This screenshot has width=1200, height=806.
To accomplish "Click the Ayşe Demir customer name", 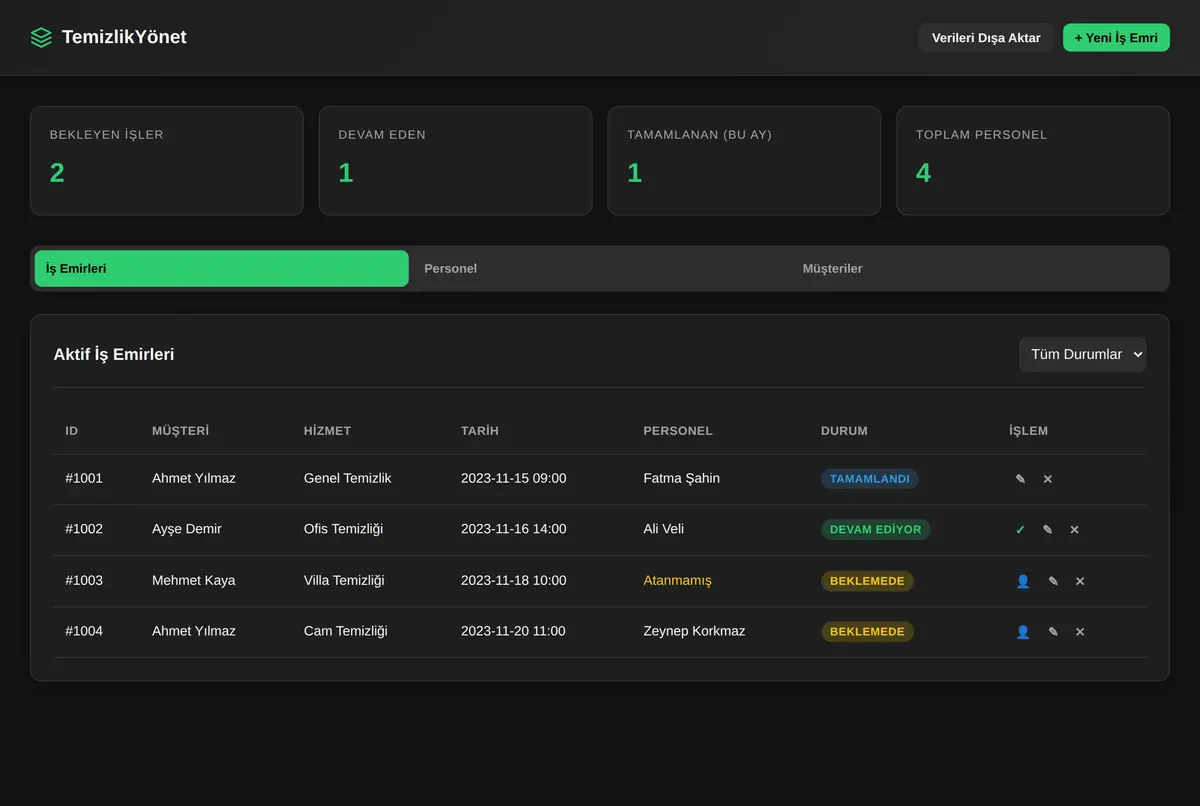I will (187, 529).
